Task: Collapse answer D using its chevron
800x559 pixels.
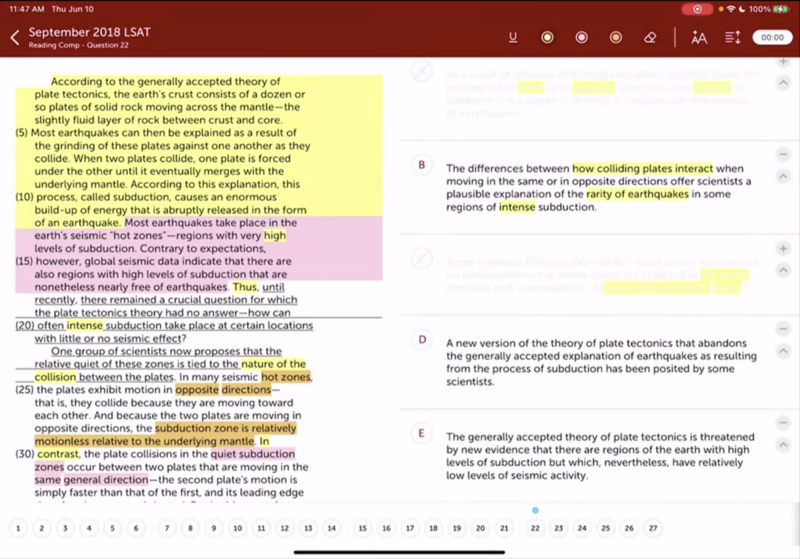Action: (783, 352)
